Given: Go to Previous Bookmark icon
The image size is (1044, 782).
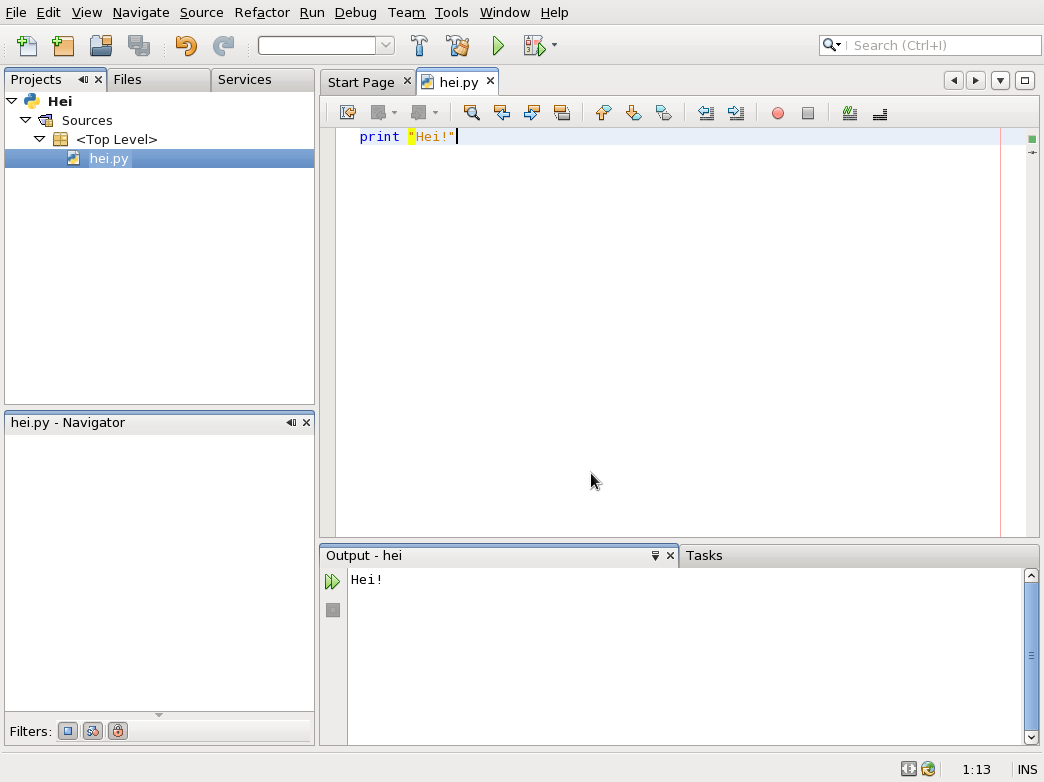Looking at the screenshot, I should point(603,113).
